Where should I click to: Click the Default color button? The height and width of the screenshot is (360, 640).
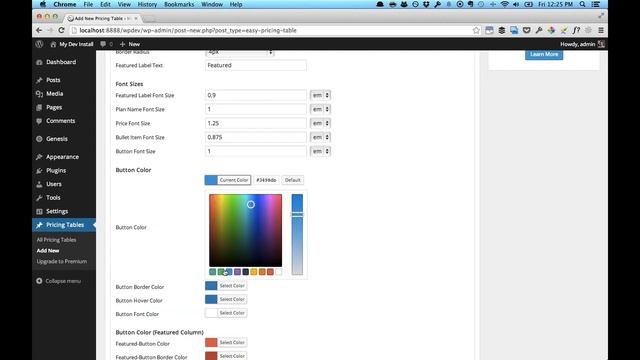click(x=293, y=180)
